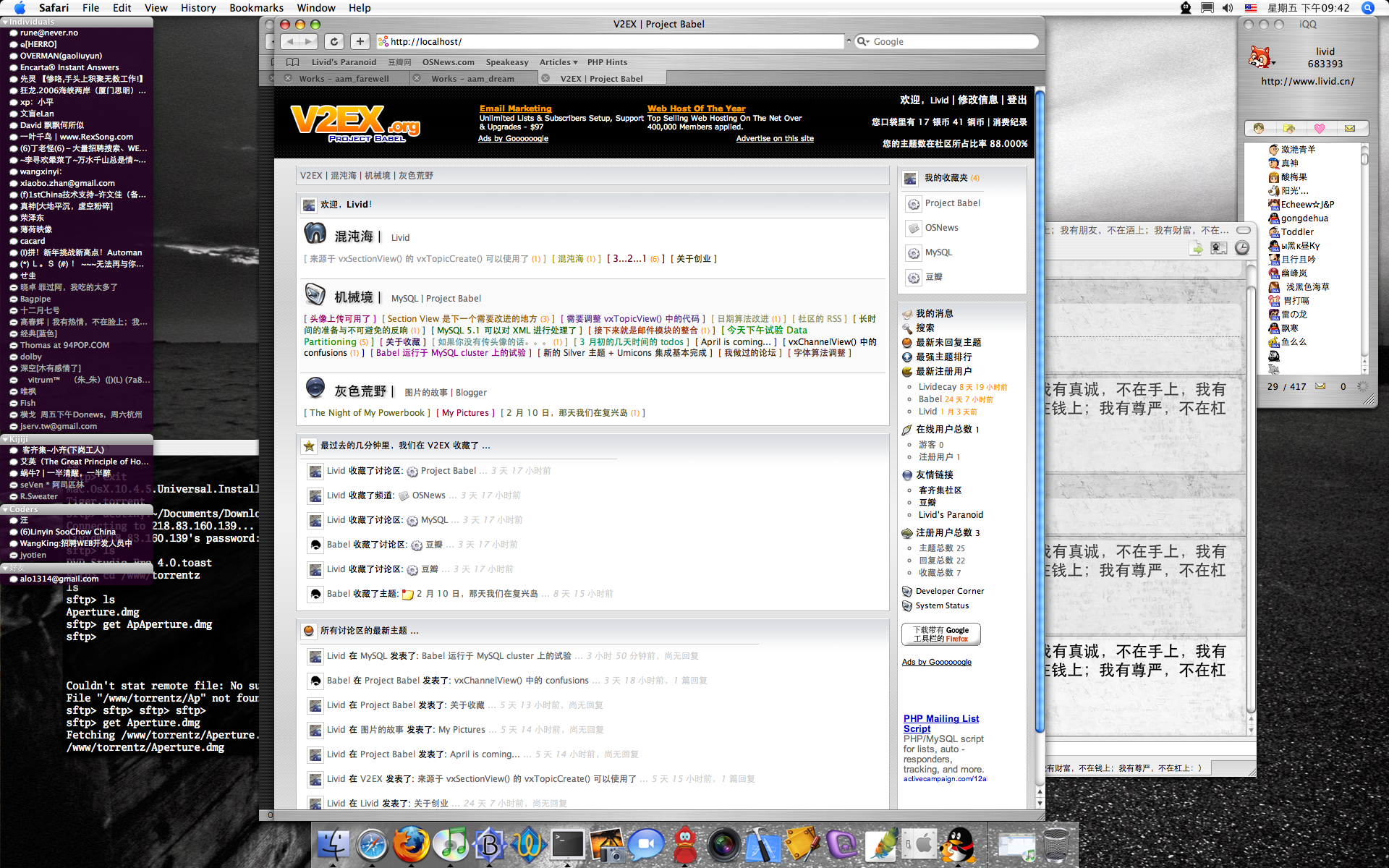Viewport: 1389px width, 868px height.
Task: Switch to the heart tab in iQQ
Action: (x=1319, y=129)
